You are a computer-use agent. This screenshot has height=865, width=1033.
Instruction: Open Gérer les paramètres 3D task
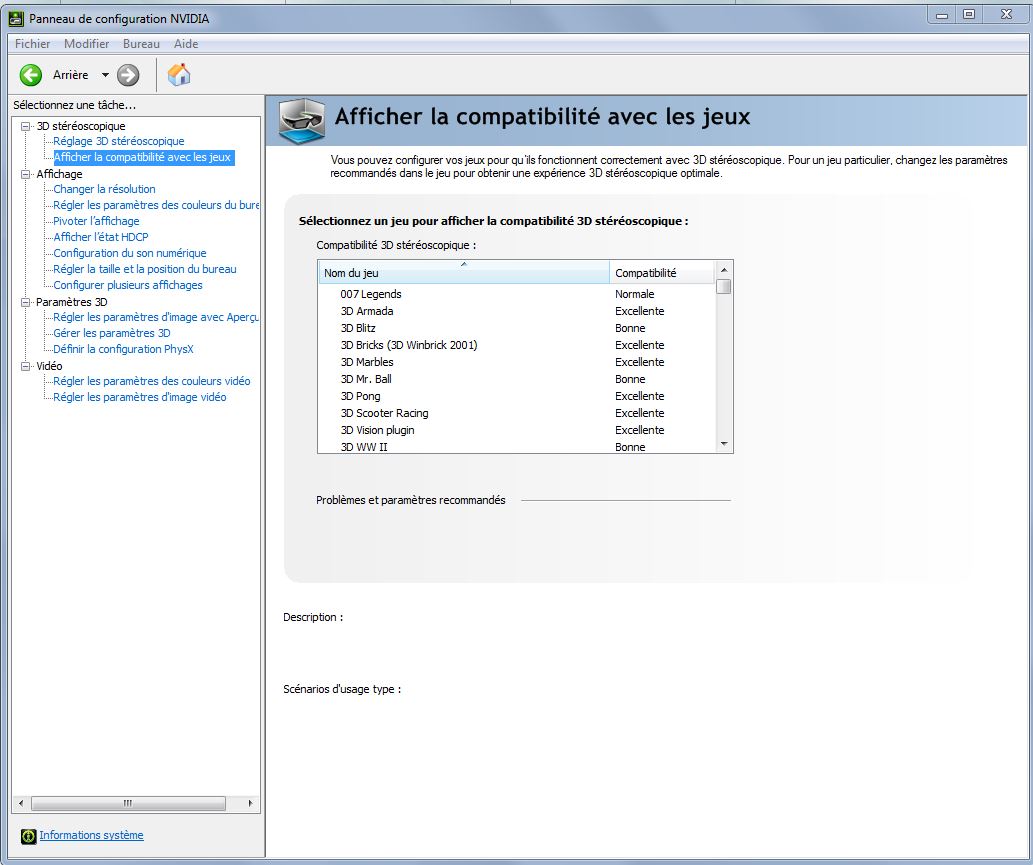click(x=112, y=333)
